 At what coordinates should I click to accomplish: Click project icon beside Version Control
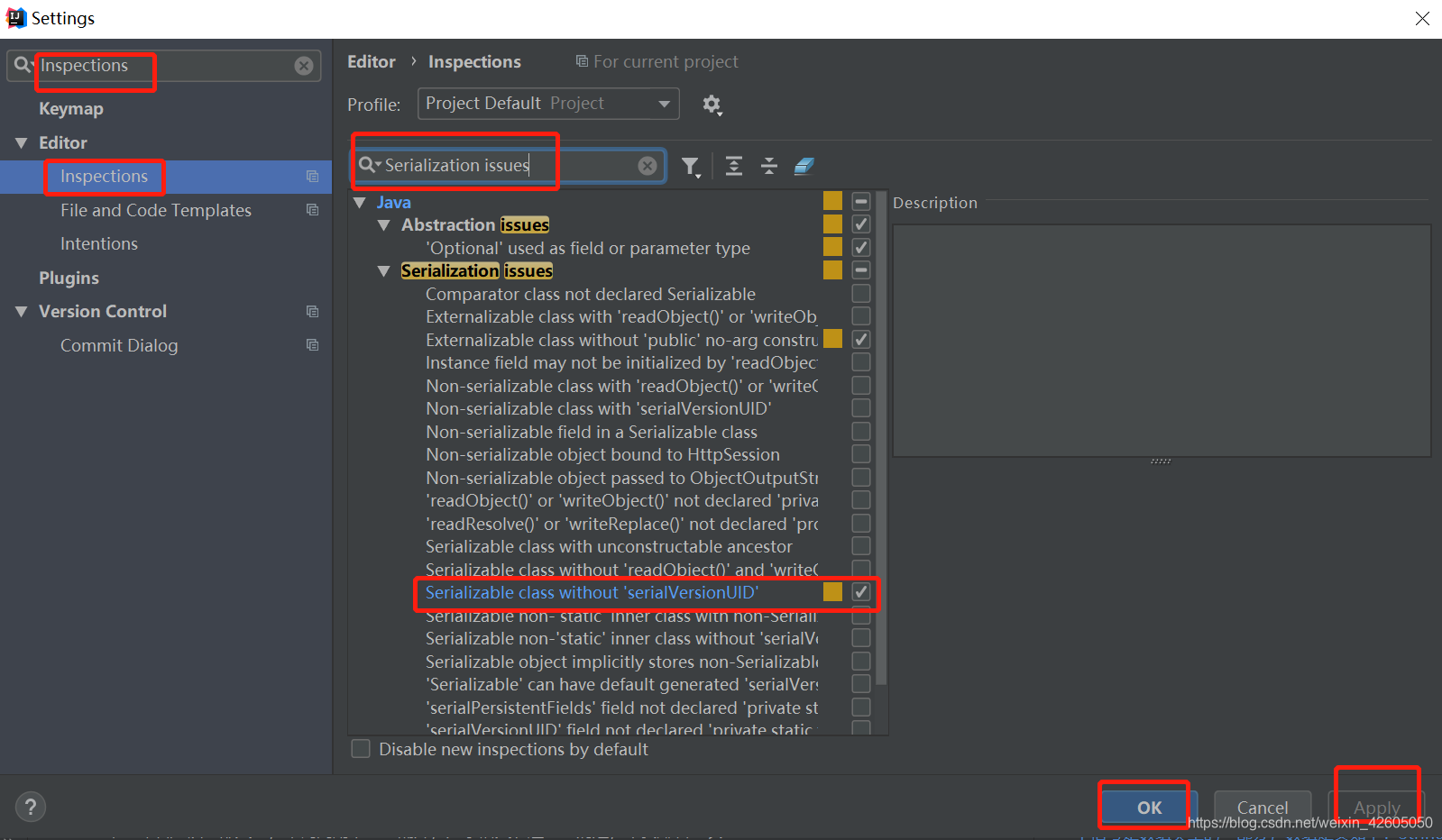coord(312,311)
